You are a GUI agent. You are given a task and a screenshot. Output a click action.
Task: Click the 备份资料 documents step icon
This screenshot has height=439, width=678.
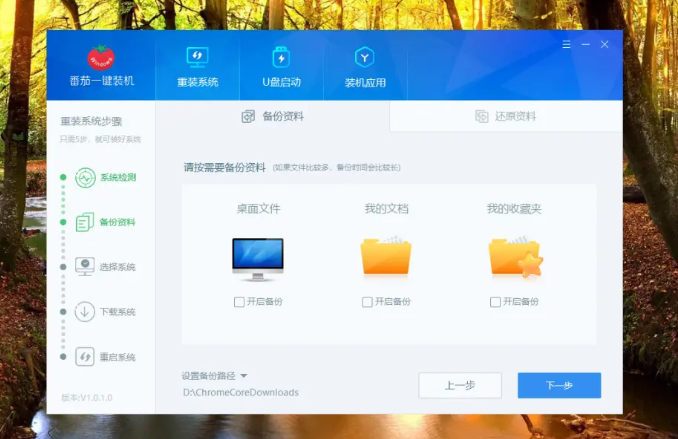click(85, 222)
